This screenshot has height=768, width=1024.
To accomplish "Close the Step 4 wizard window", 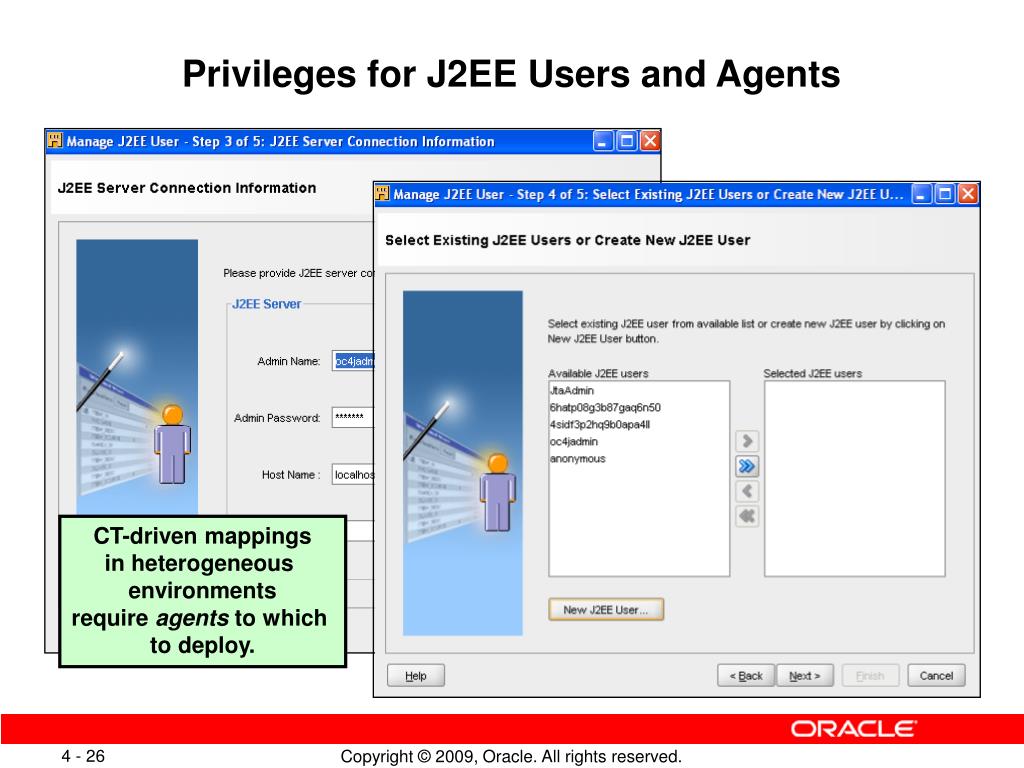I will tap(968, 194).
